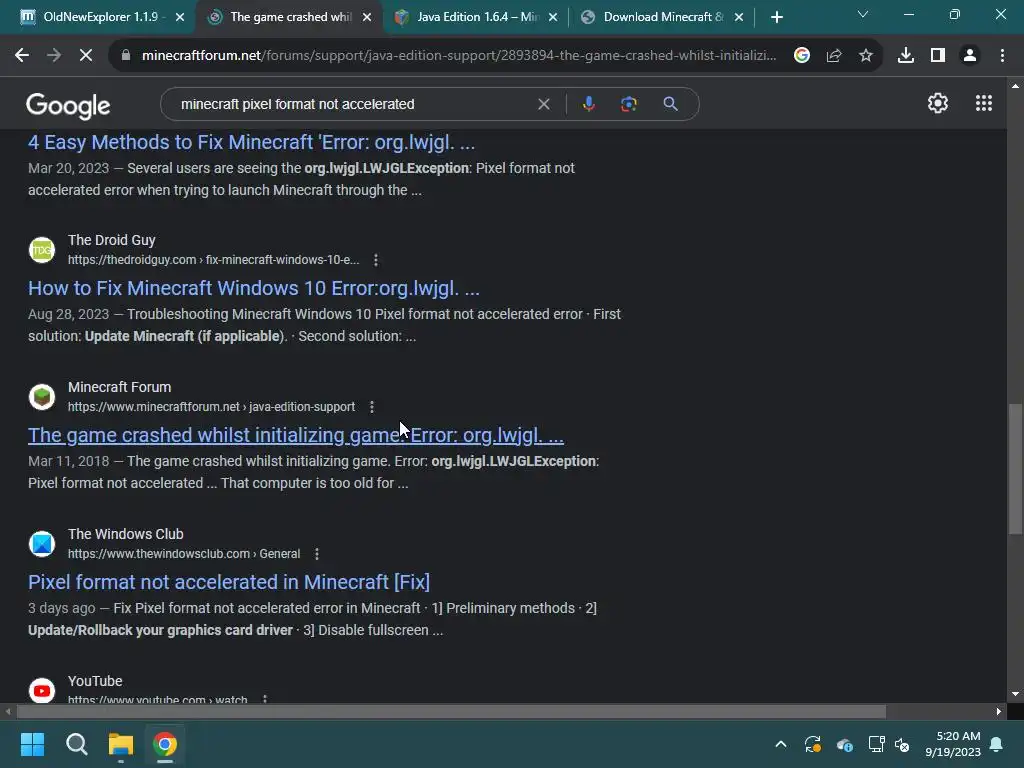Bookmark this page with the star icon
The image size is (1024, 768).
pyautogui.click(x=866, y=56)
